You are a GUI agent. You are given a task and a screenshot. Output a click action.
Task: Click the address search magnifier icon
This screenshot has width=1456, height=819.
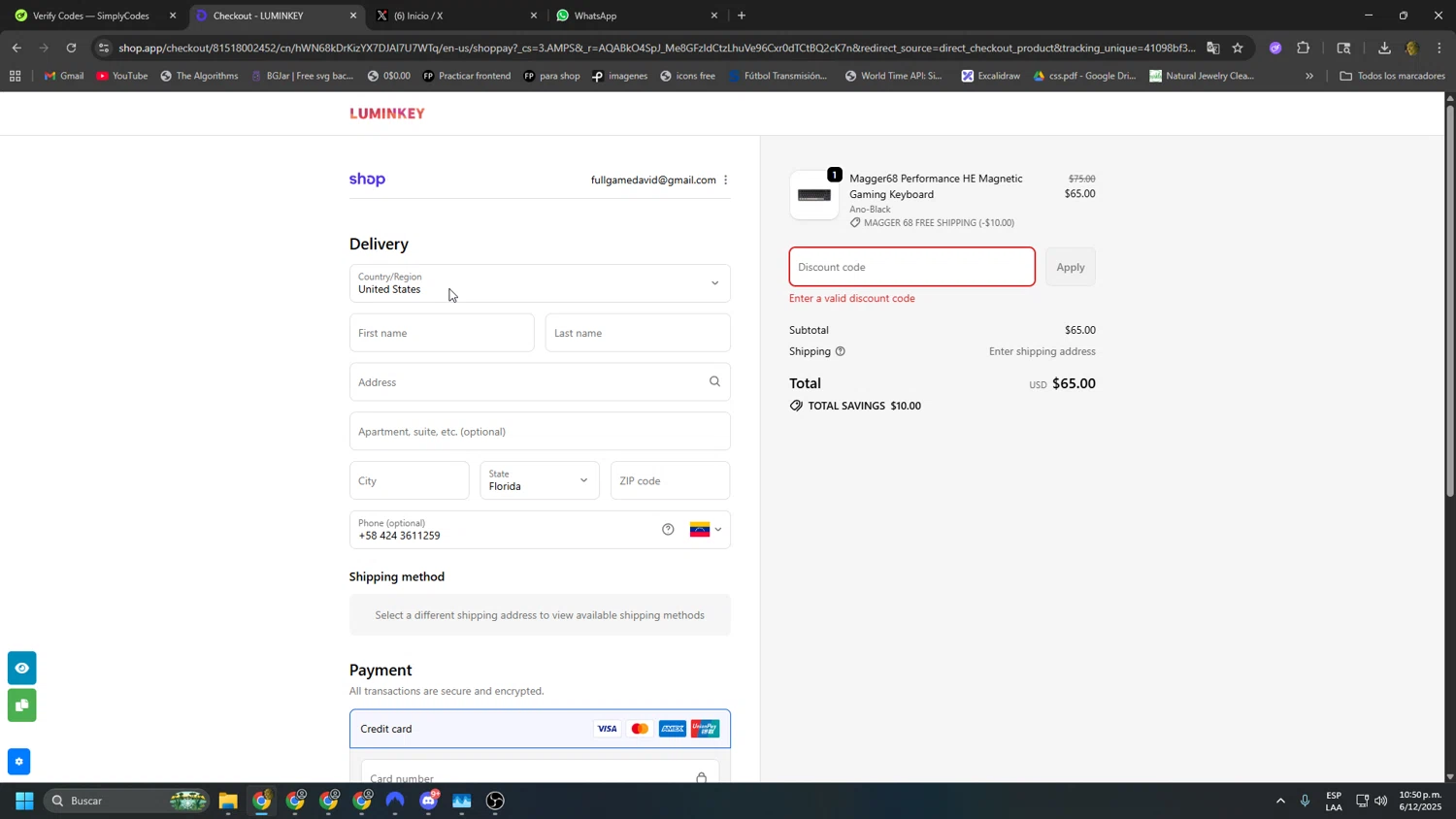pos(714,381)
